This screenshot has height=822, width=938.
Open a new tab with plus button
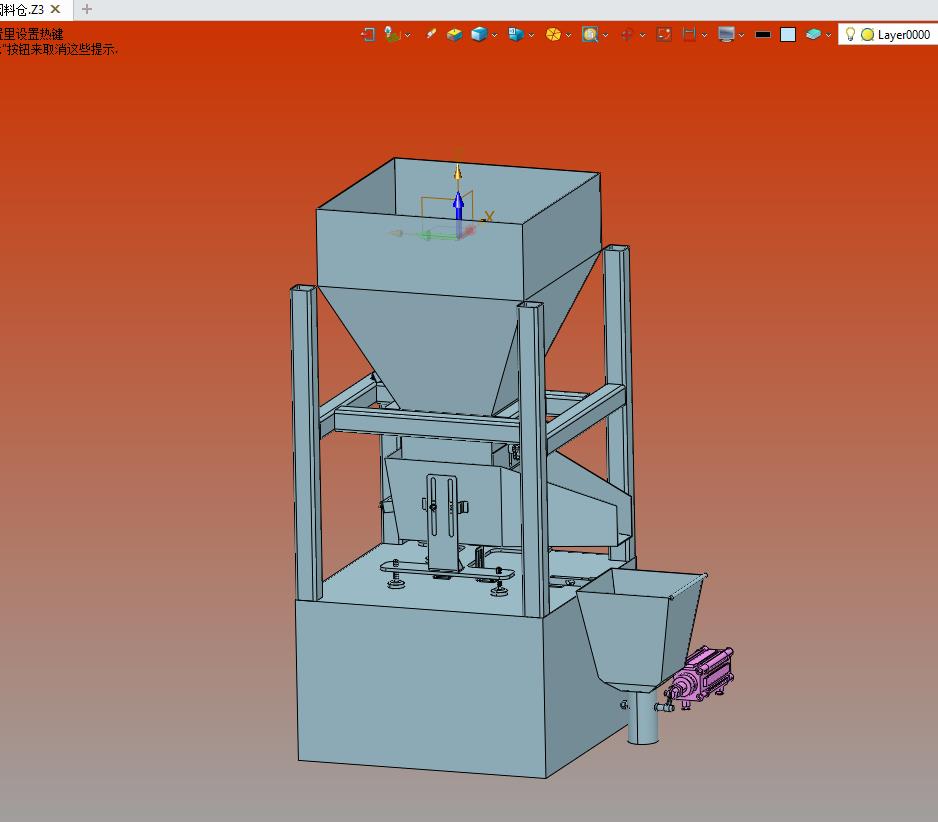point(87,9)
